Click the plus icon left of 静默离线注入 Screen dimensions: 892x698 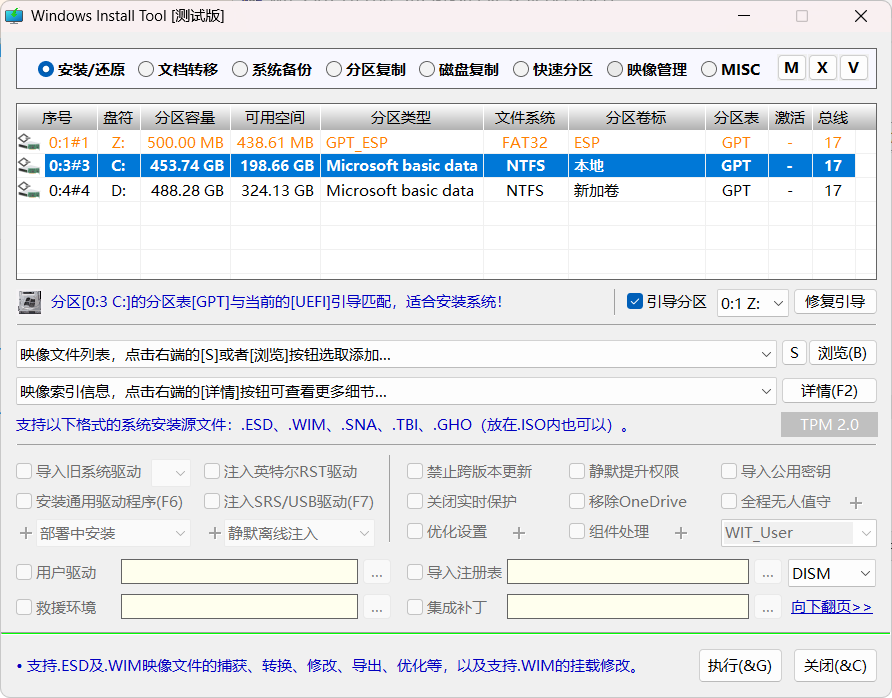click(214, 534)
